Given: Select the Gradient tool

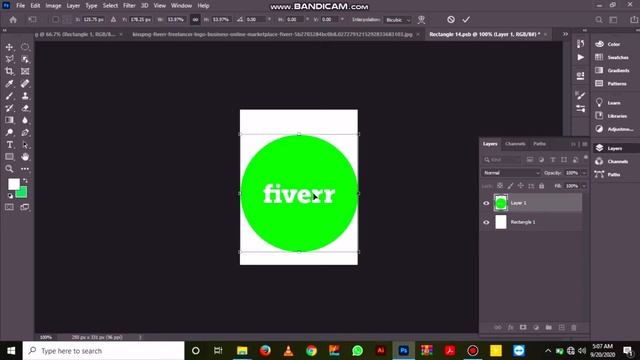Looking at the screenshot, I should click(9, 120).
